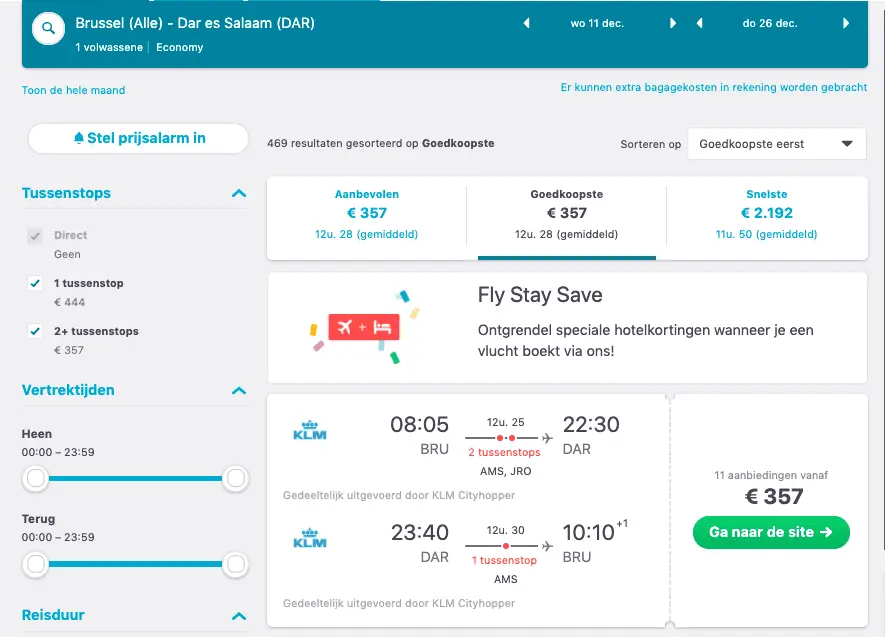Go to previous return date before do 26 dec.
This screenshot has width=885, height=637.
(699, 23)
